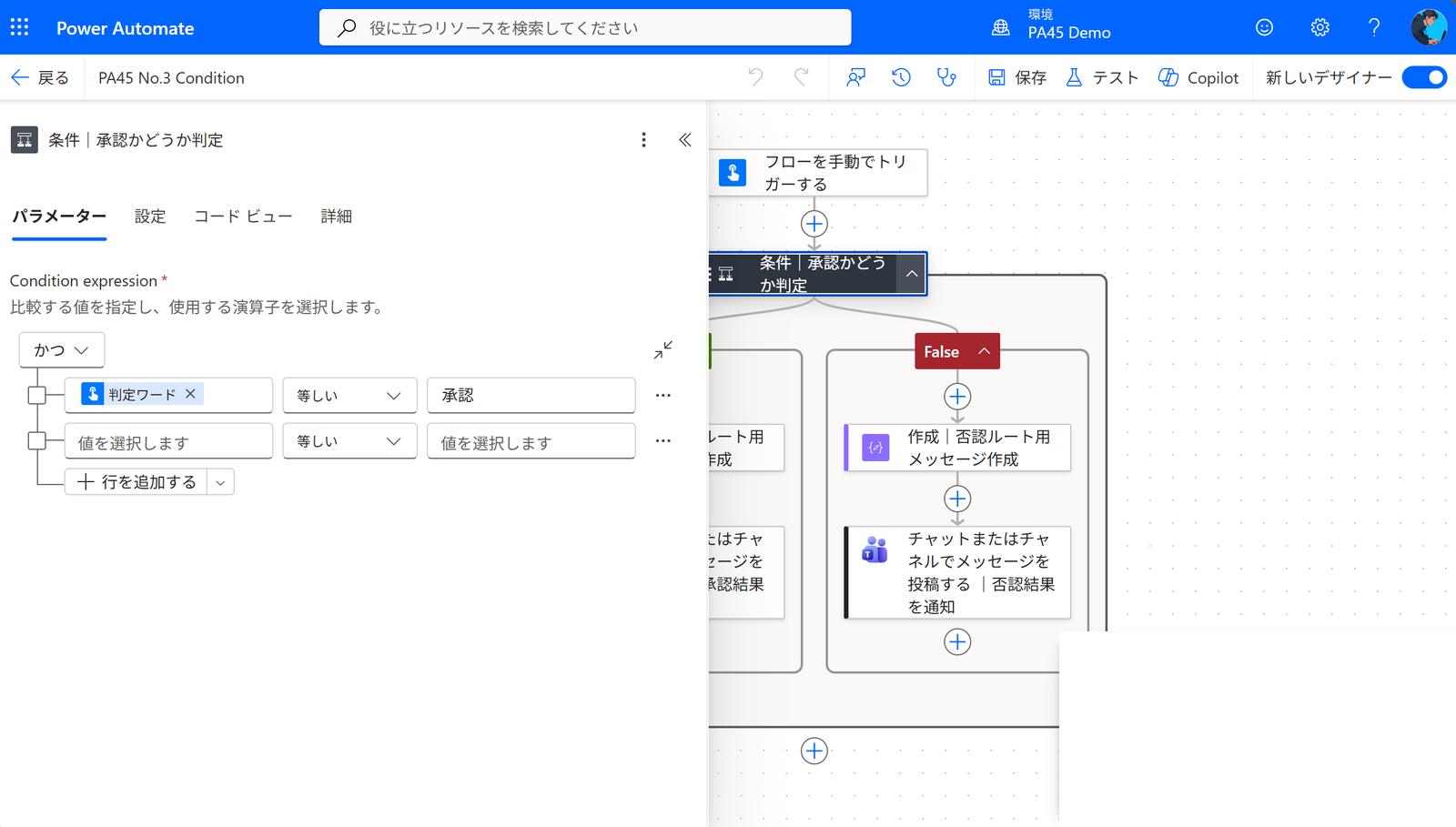Click the collapse expression editor arrows icon
The image size is (1456, 827).
point(663,349)
